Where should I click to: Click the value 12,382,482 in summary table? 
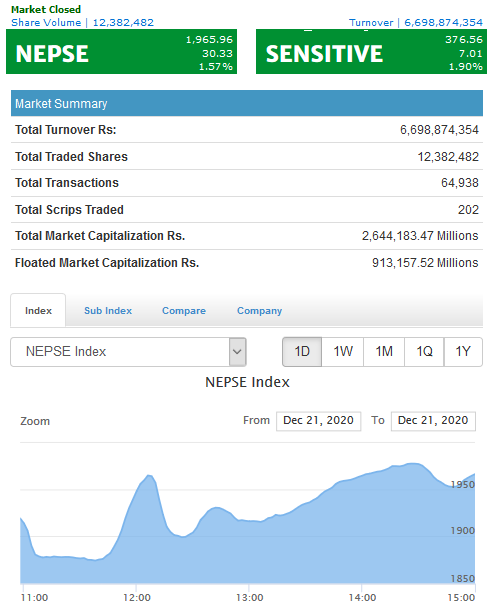448,157
